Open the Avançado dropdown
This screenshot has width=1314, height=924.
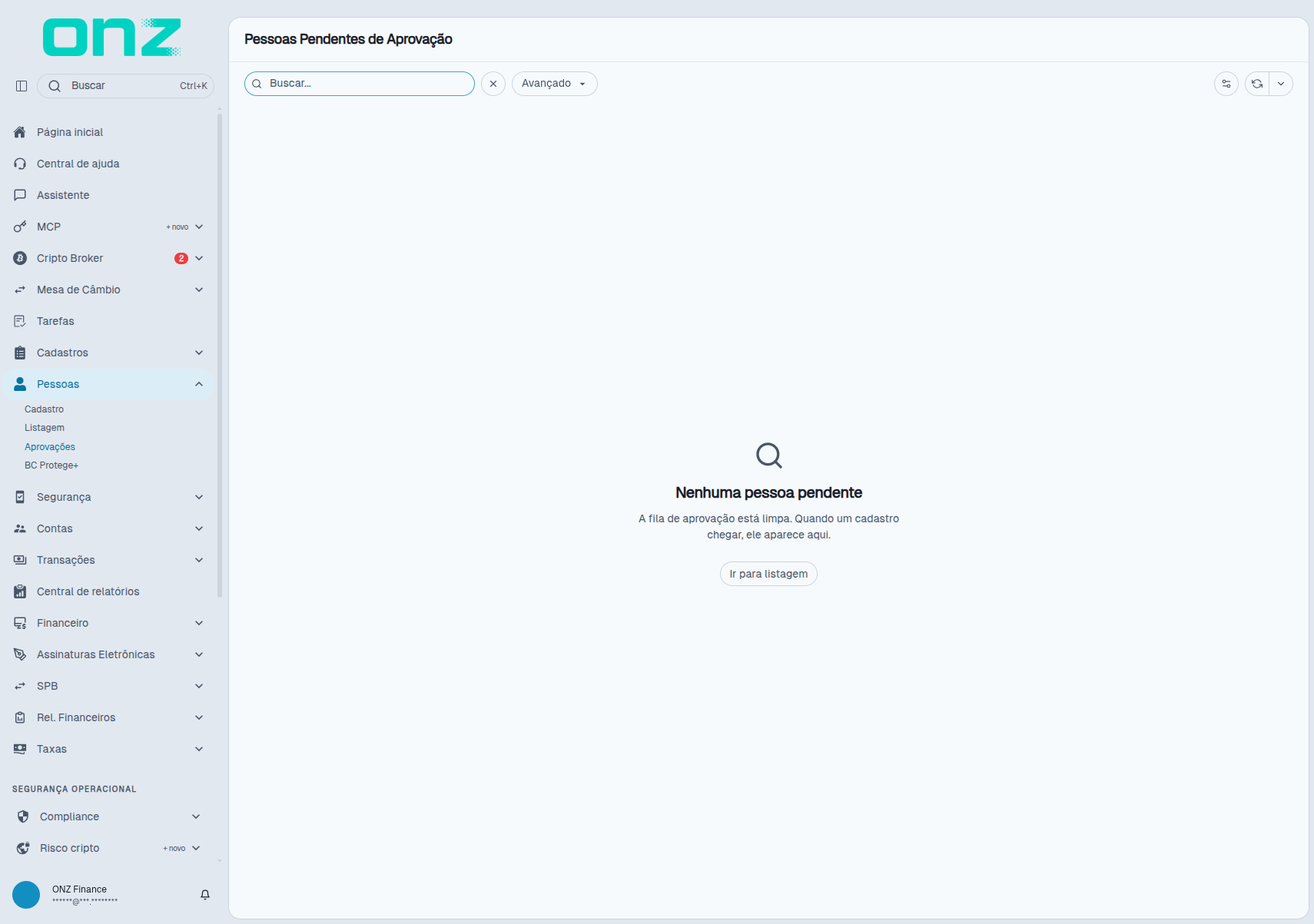coord(555,84)
